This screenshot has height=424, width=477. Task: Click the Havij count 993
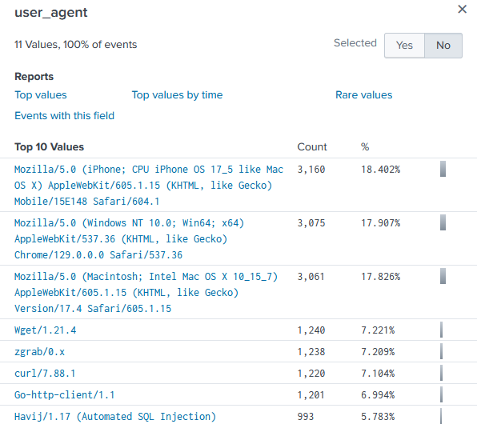[305, 417]
